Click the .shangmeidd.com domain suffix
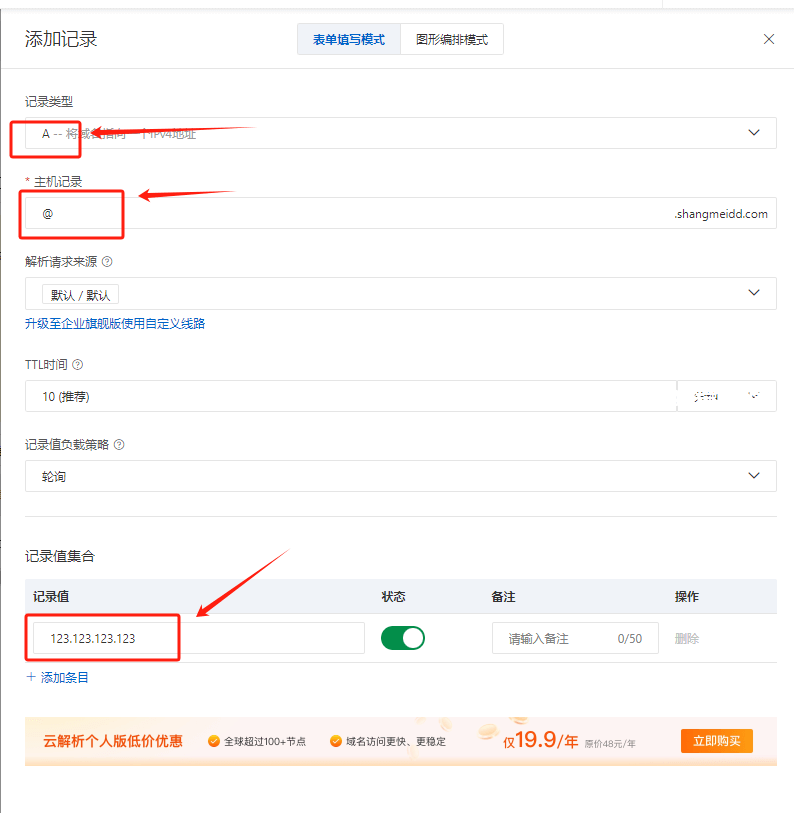The image size is (794, 813). point(721,214)
